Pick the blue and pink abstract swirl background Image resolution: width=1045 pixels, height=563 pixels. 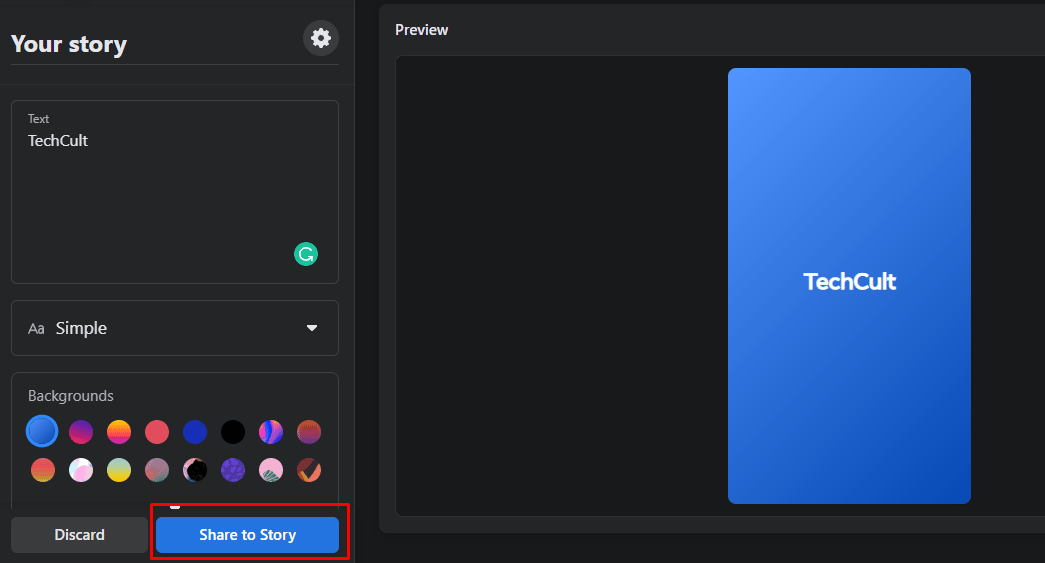coord(271,432)
